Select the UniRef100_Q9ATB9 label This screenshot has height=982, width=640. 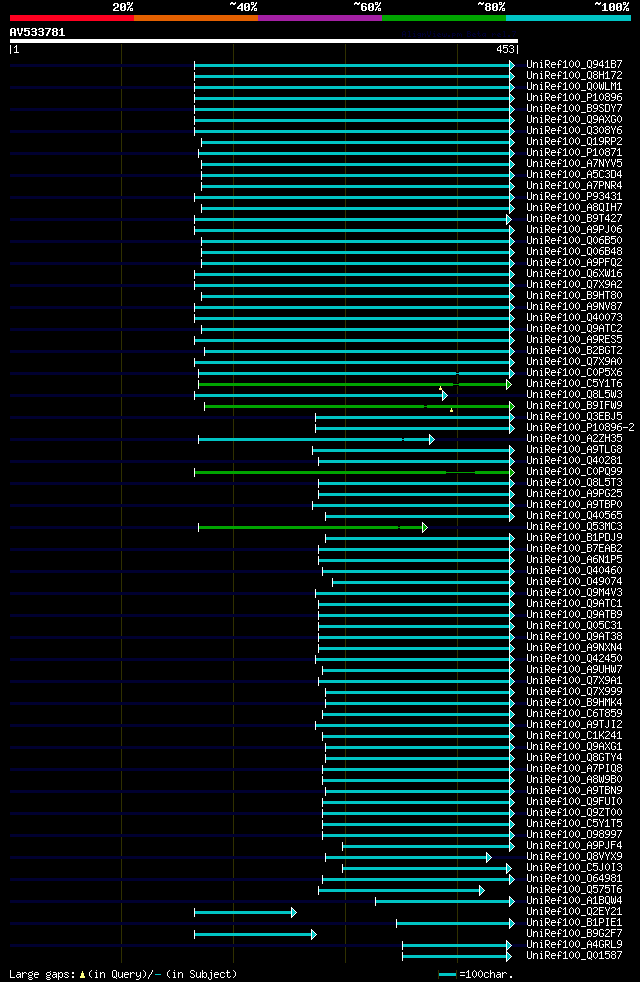point(574,615)
